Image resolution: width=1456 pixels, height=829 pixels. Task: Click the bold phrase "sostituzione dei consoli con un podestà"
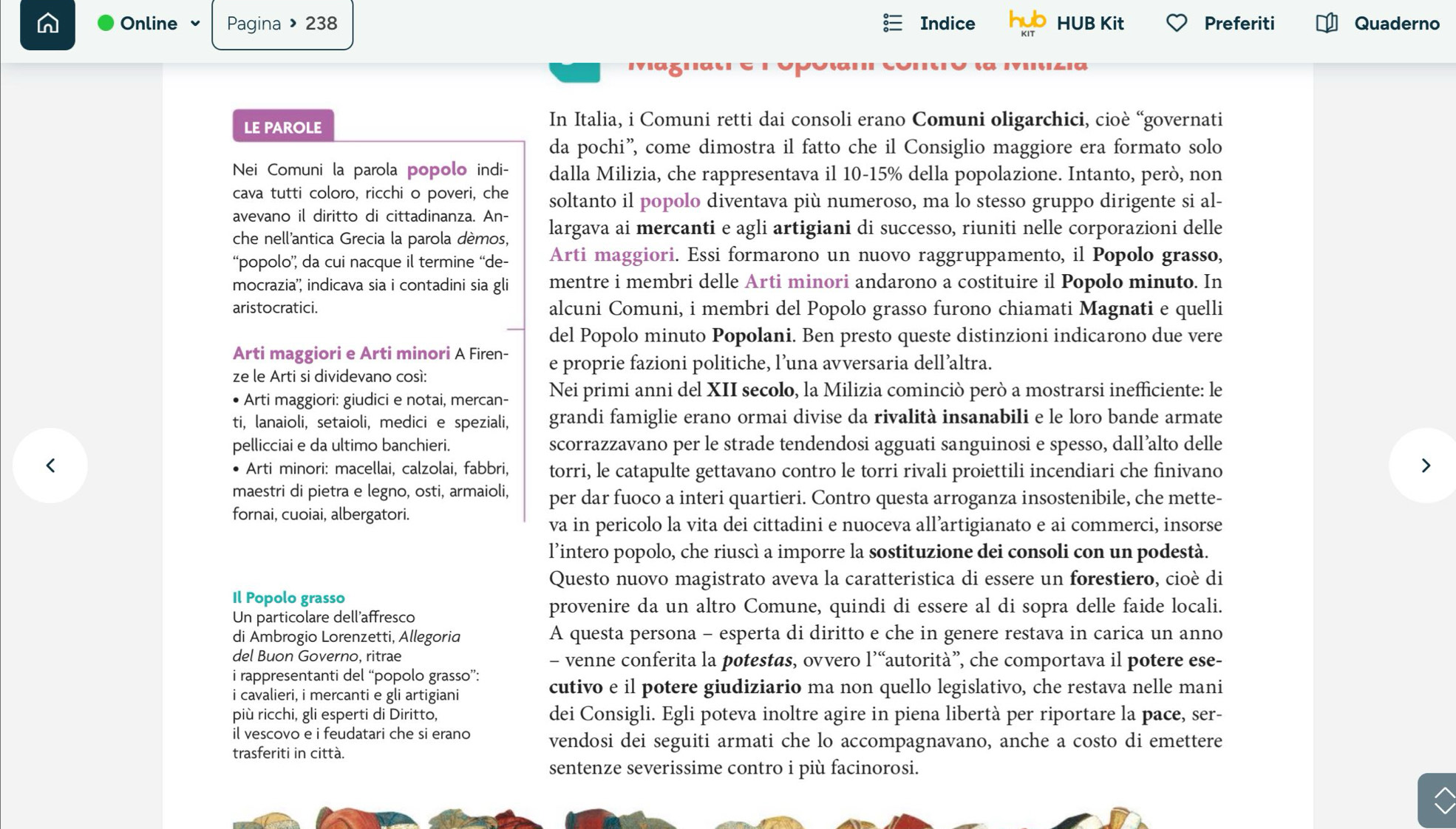click(x=1036, y=552)
